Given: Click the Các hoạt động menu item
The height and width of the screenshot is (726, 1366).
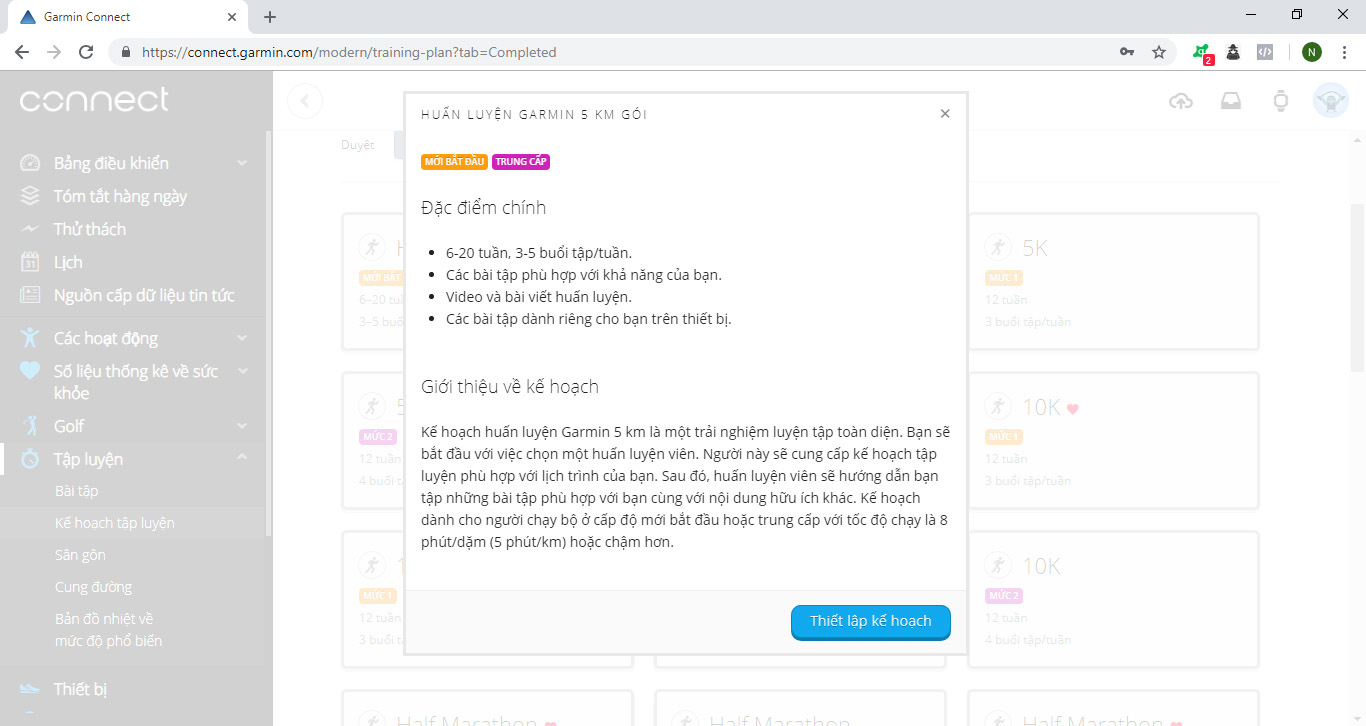Looking at the screenshot, I should click(x=106, y=338).
